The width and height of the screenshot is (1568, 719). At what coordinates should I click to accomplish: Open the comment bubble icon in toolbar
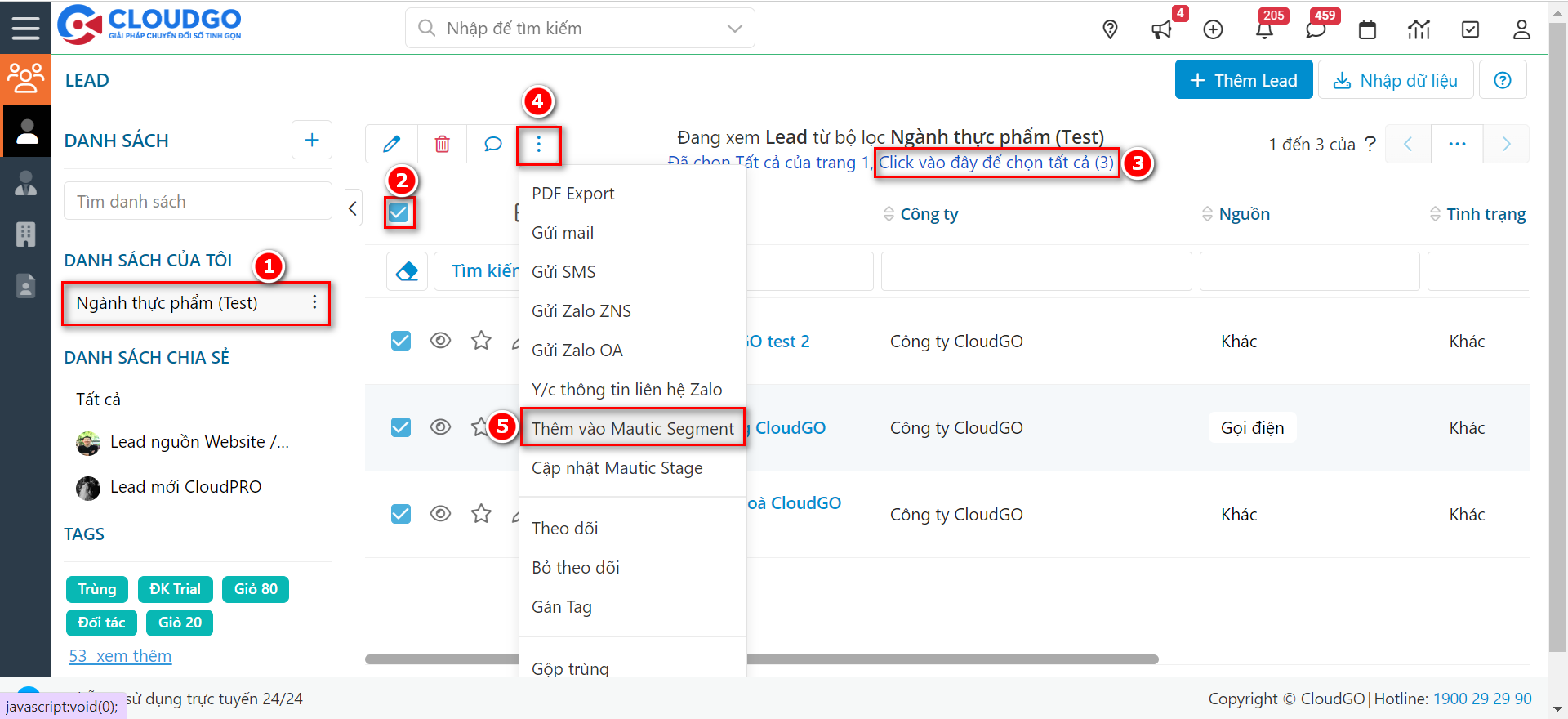point(492,145)
